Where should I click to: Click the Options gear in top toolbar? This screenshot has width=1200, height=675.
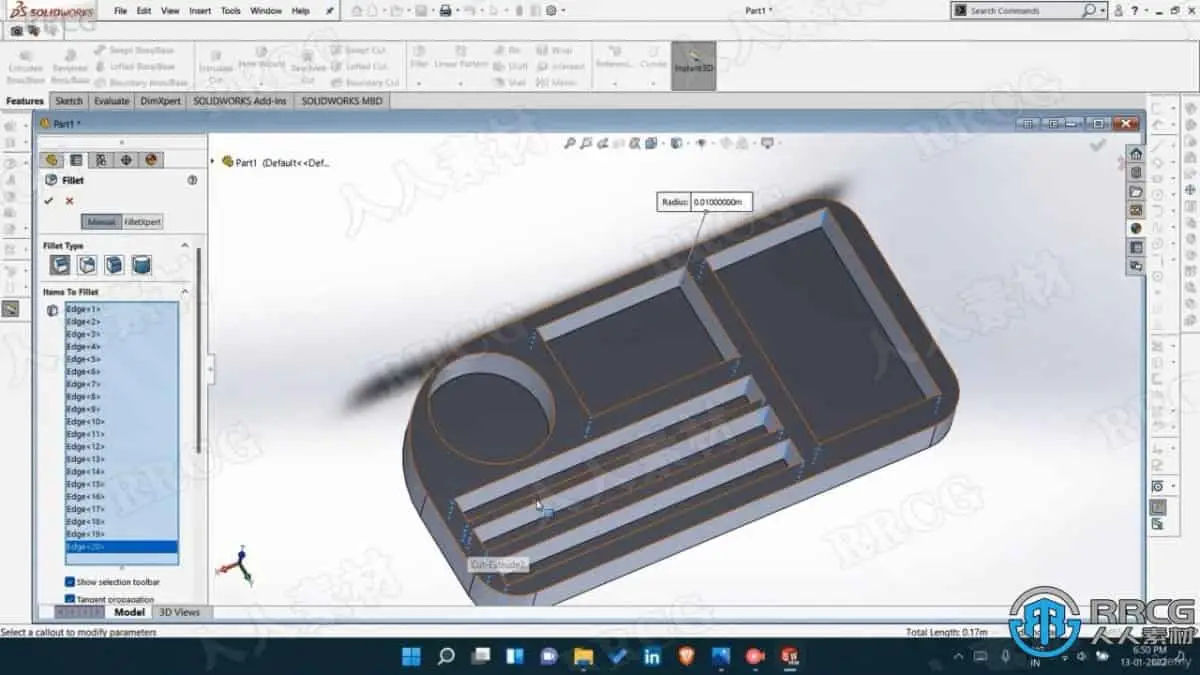550,11
